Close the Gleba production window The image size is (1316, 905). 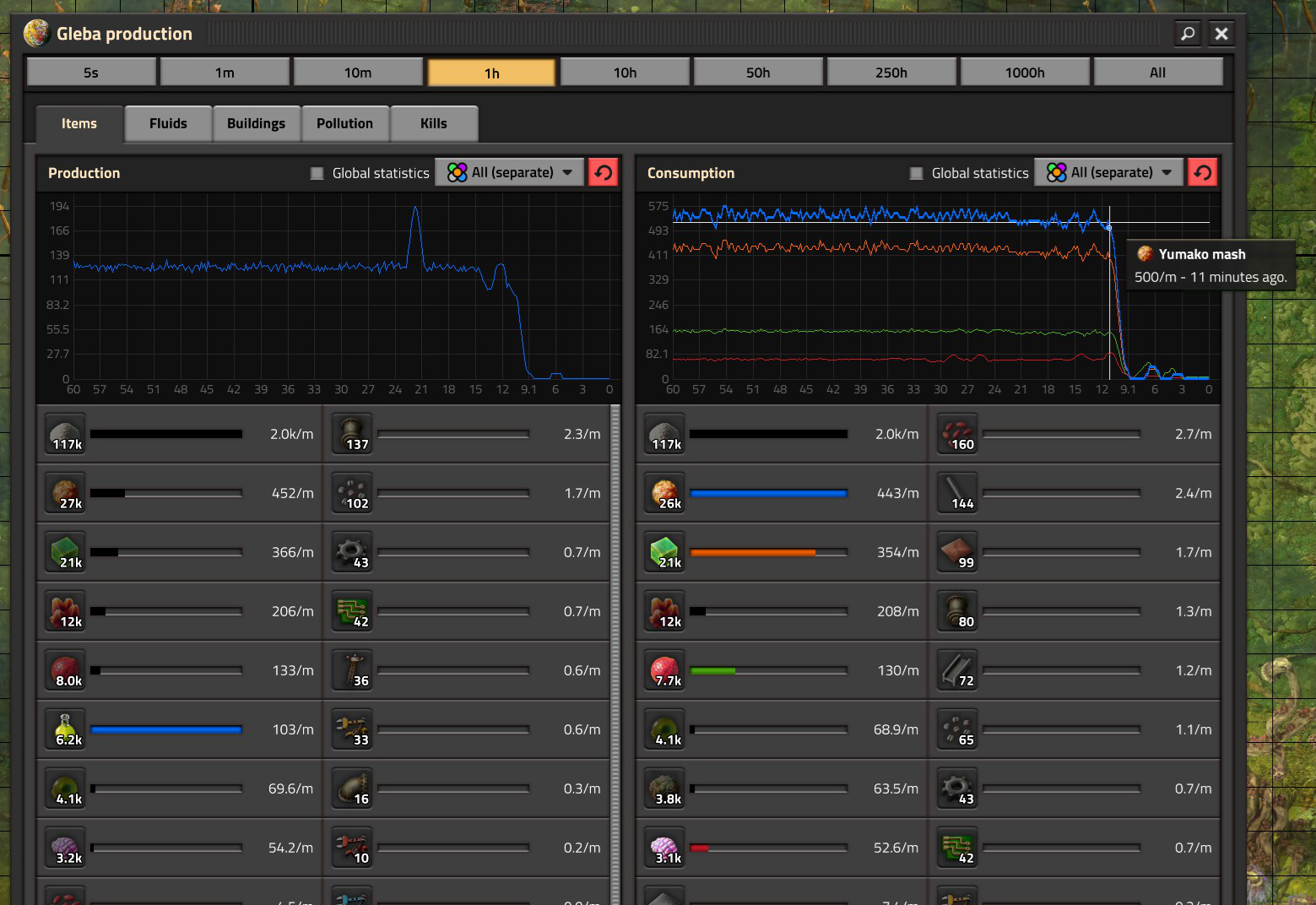tap(1221, 34)
